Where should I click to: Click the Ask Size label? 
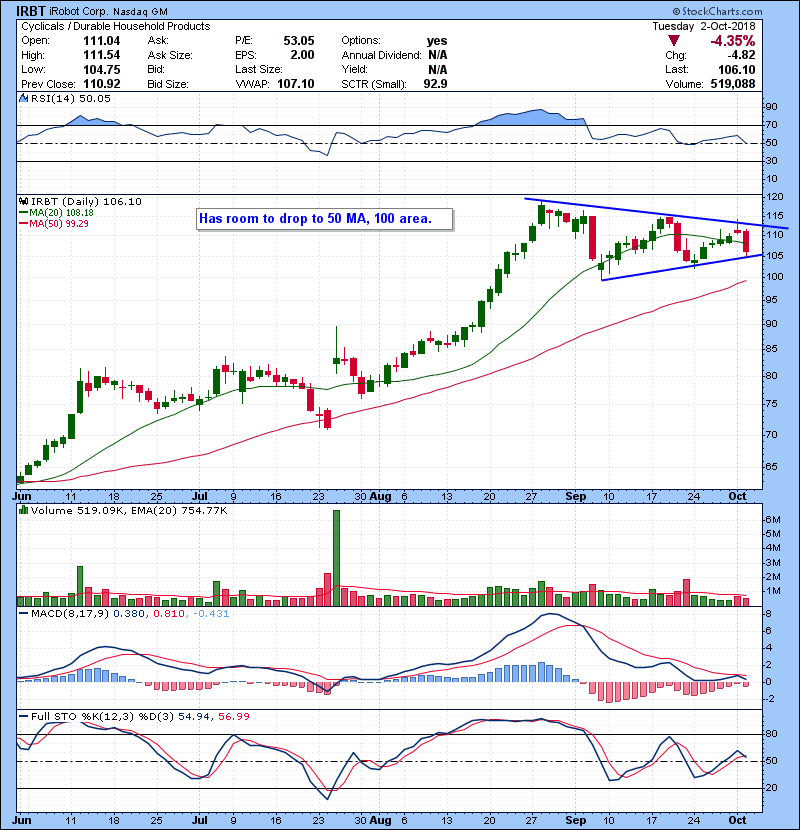[170, 55]
